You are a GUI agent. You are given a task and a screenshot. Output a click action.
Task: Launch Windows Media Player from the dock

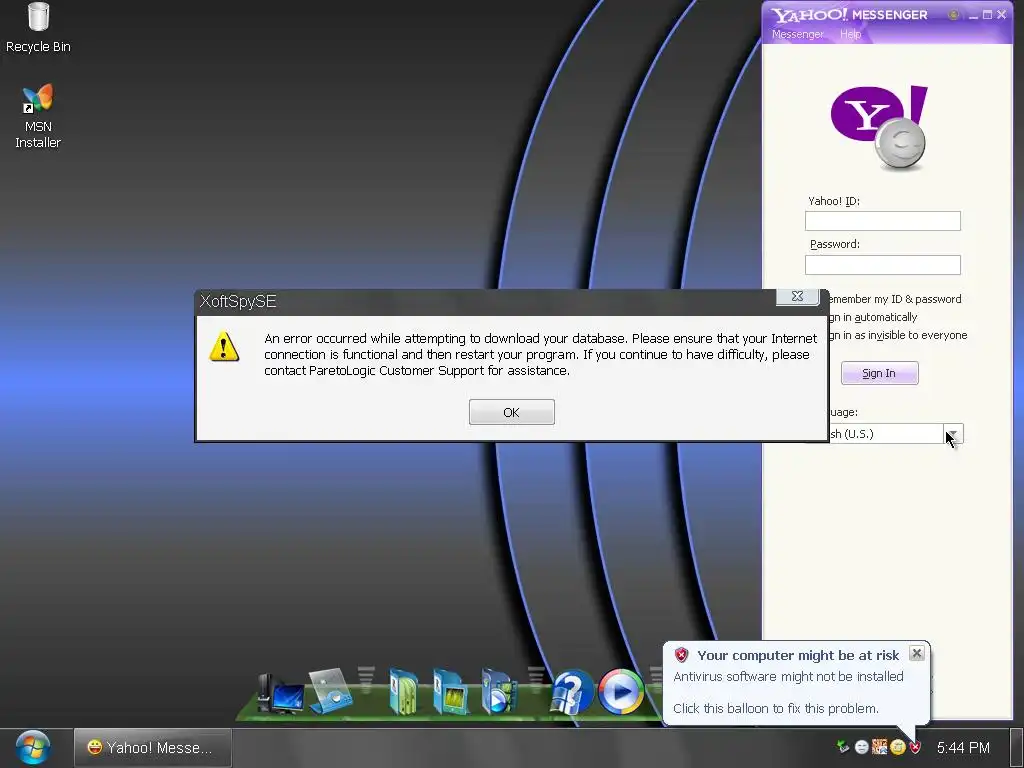click(x=620, y=692)
